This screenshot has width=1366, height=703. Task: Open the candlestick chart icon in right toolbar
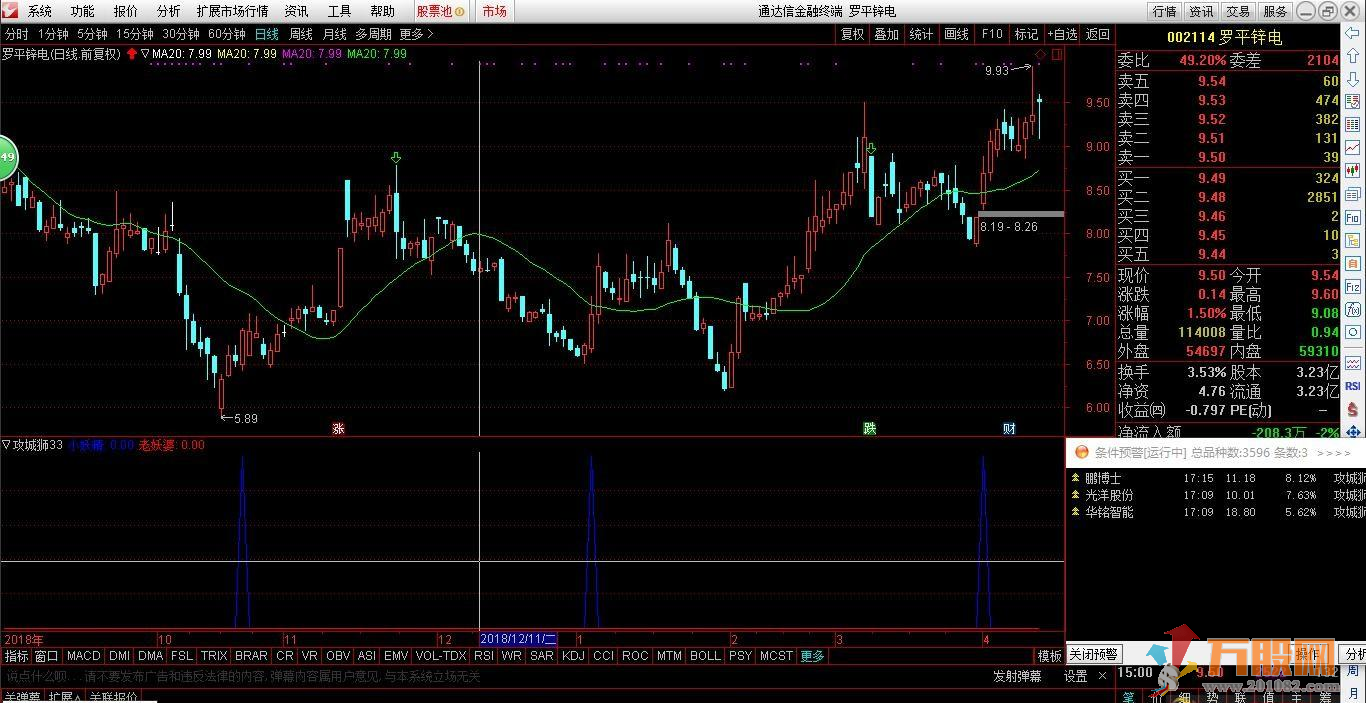pyautogui.click(x=1352, y=171)
